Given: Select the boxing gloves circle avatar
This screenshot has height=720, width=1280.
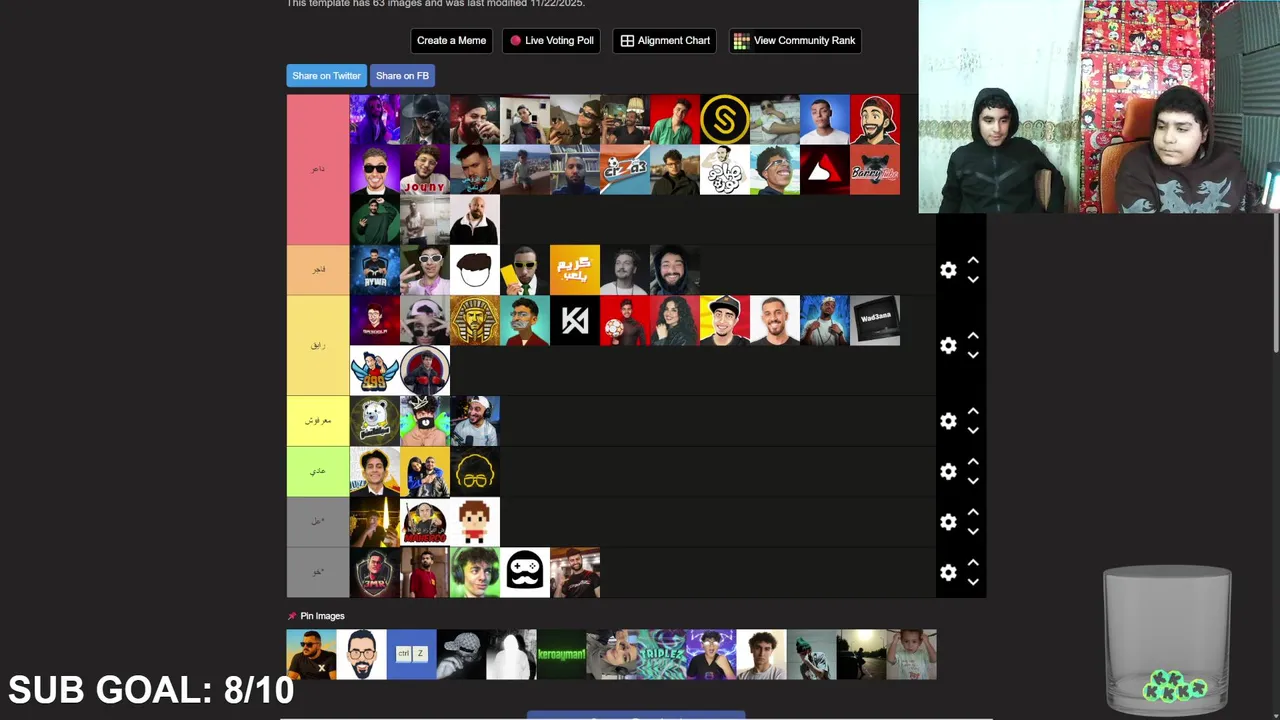Looking at the screenshot, I should click(x=425, y=370).
